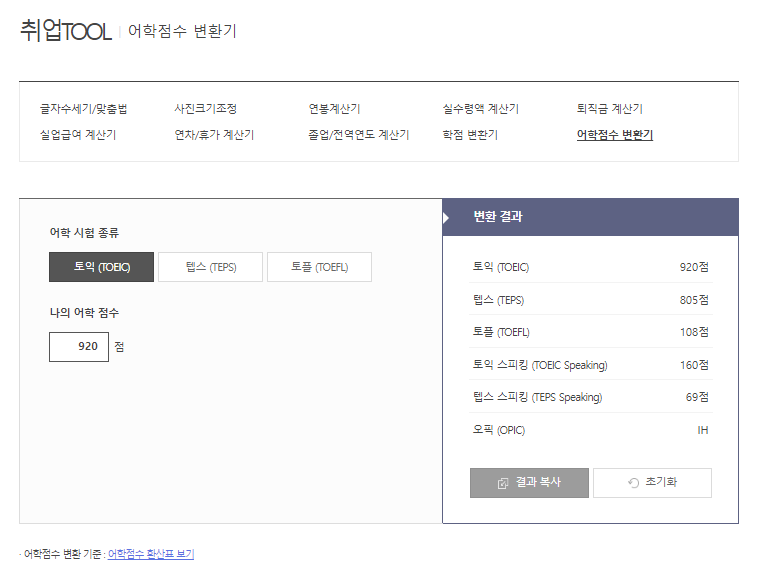
Task: Open 사진크기조정 tool
Action: (206, 109)
